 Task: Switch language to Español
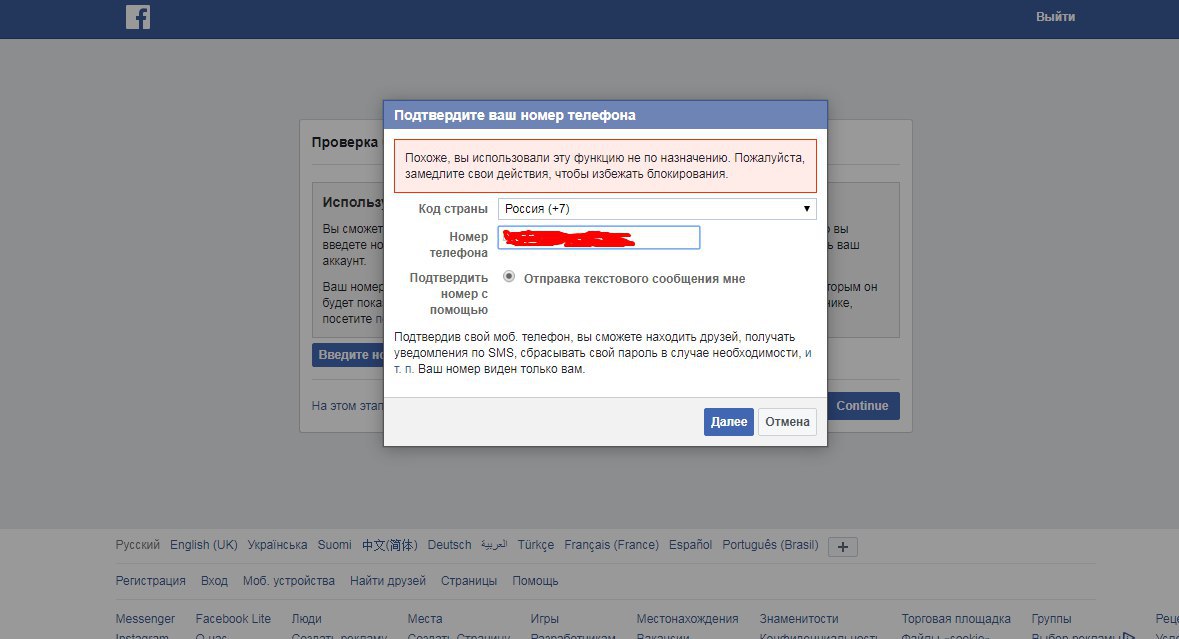(690, 545)
